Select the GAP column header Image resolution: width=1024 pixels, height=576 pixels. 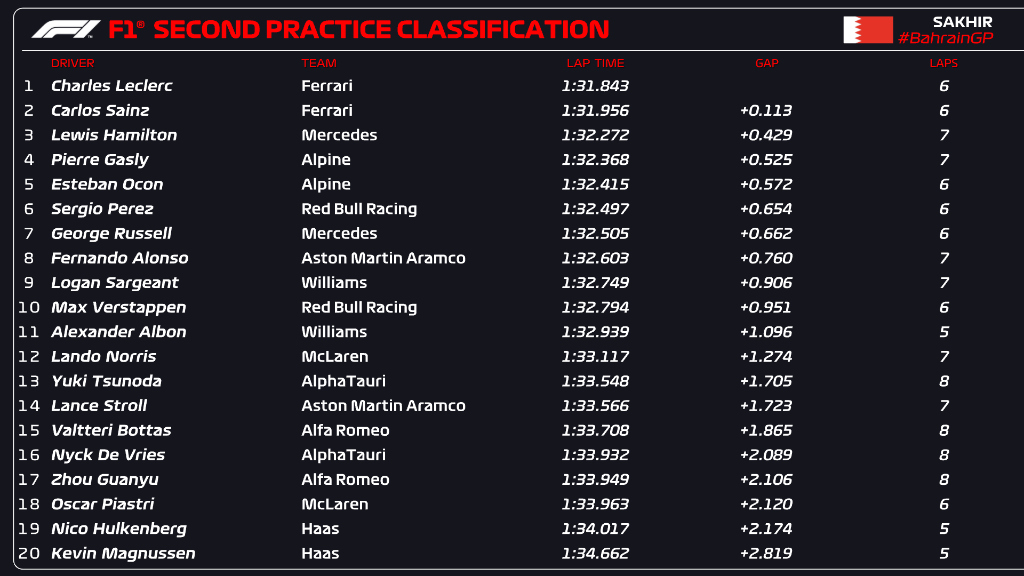coord(767,63)
